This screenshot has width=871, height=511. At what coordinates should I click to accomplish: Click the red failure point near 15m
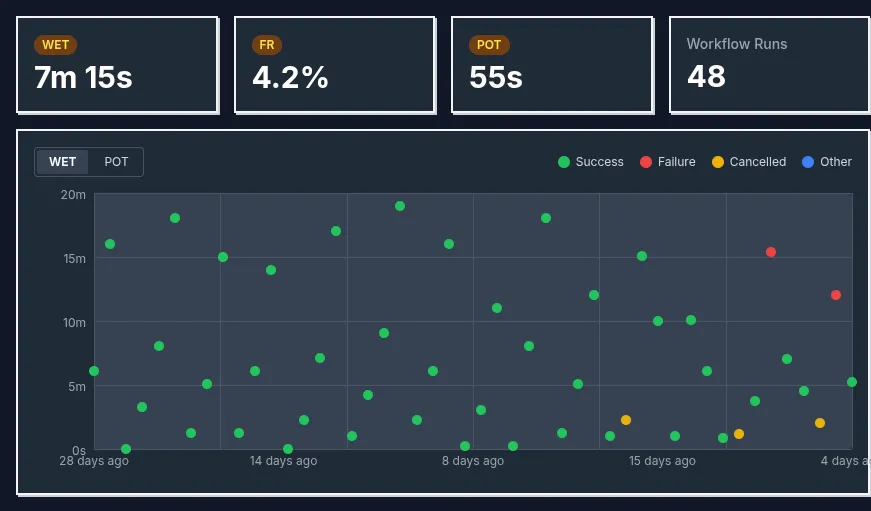771,252
